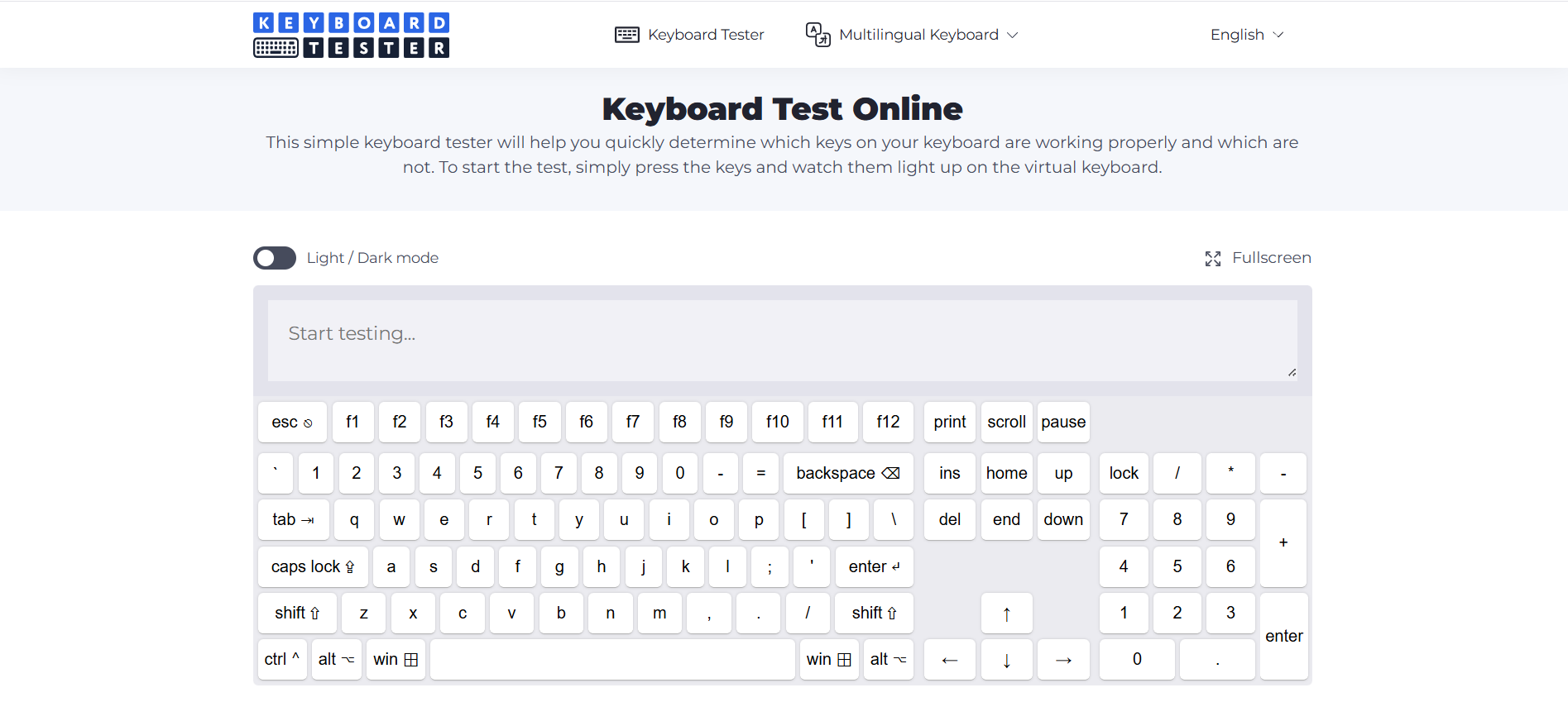Click the ctrl key
The image size is (1568, 702).
pos(282,659)
